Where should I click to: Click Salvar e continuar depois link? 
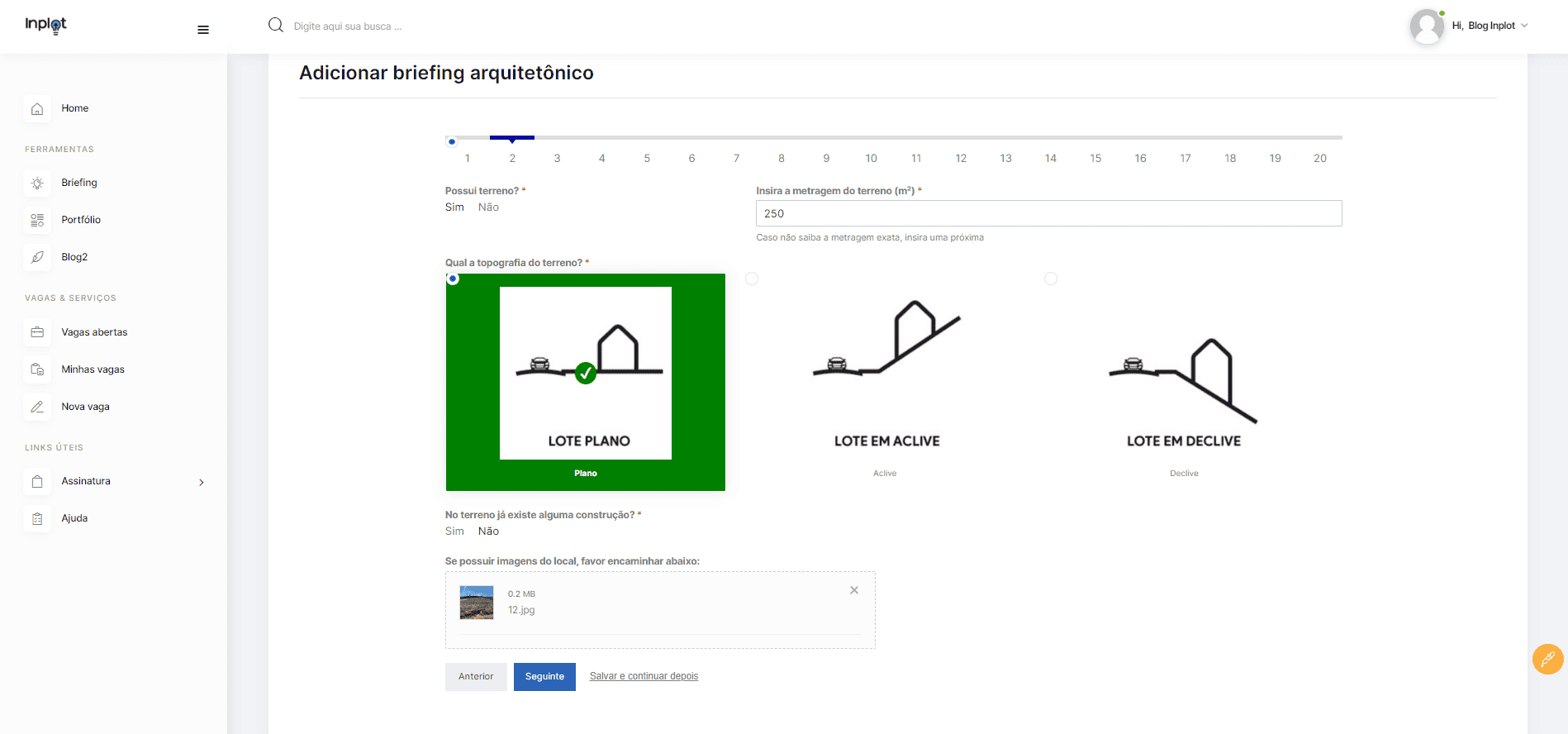point(644,676)
